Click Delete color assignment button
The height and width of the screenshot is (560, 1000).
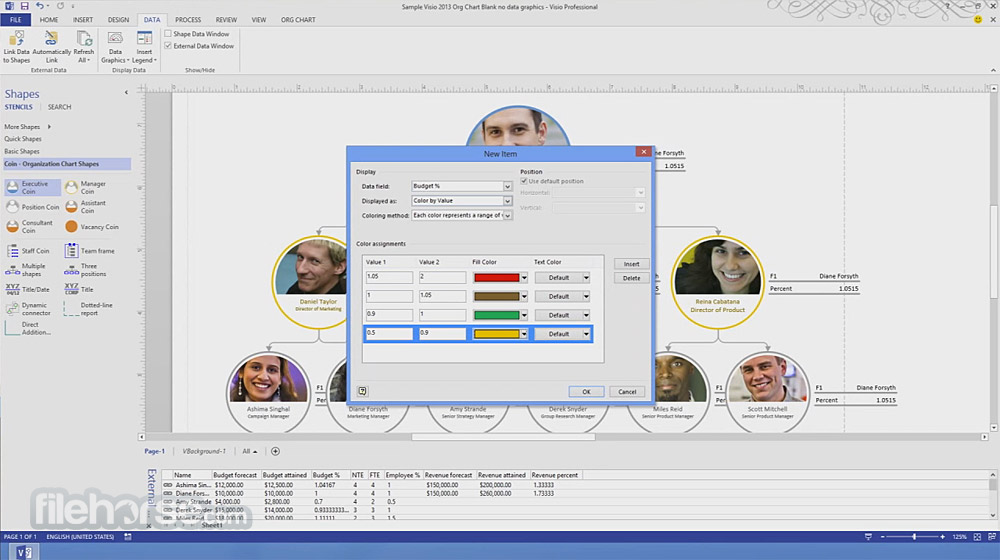(631, 278)
